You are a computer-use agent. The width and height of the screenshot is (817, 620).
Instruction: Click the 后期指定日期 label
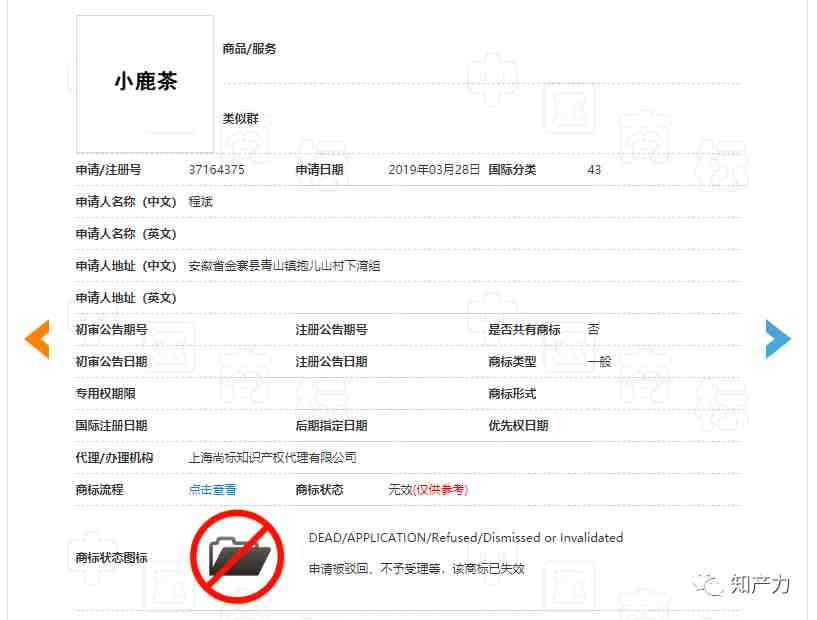point(331,426)
